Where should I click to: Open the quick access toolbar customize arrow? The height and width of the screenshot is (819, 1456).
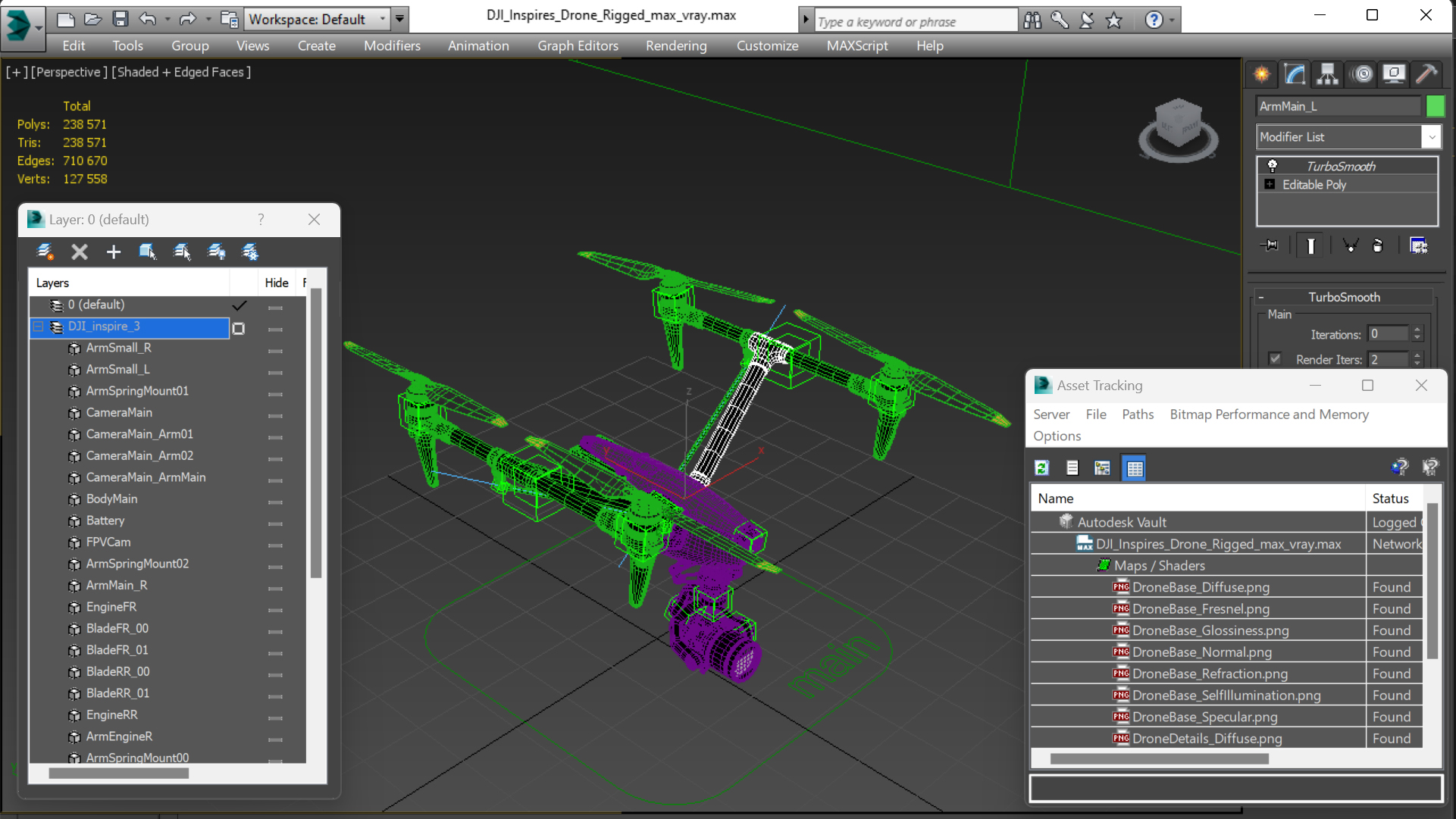click(x=400, y=19)
